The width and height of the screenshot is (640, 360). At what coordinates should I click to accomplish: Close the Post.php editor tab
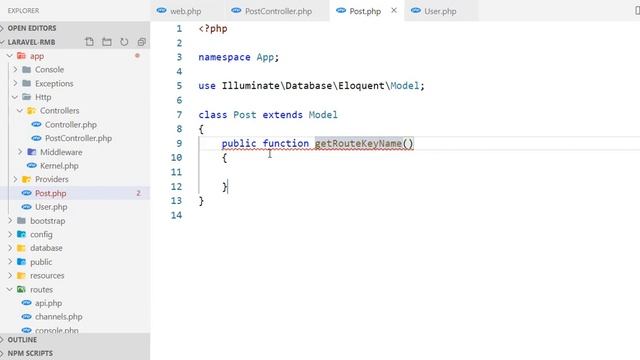[x=394, y=11]
